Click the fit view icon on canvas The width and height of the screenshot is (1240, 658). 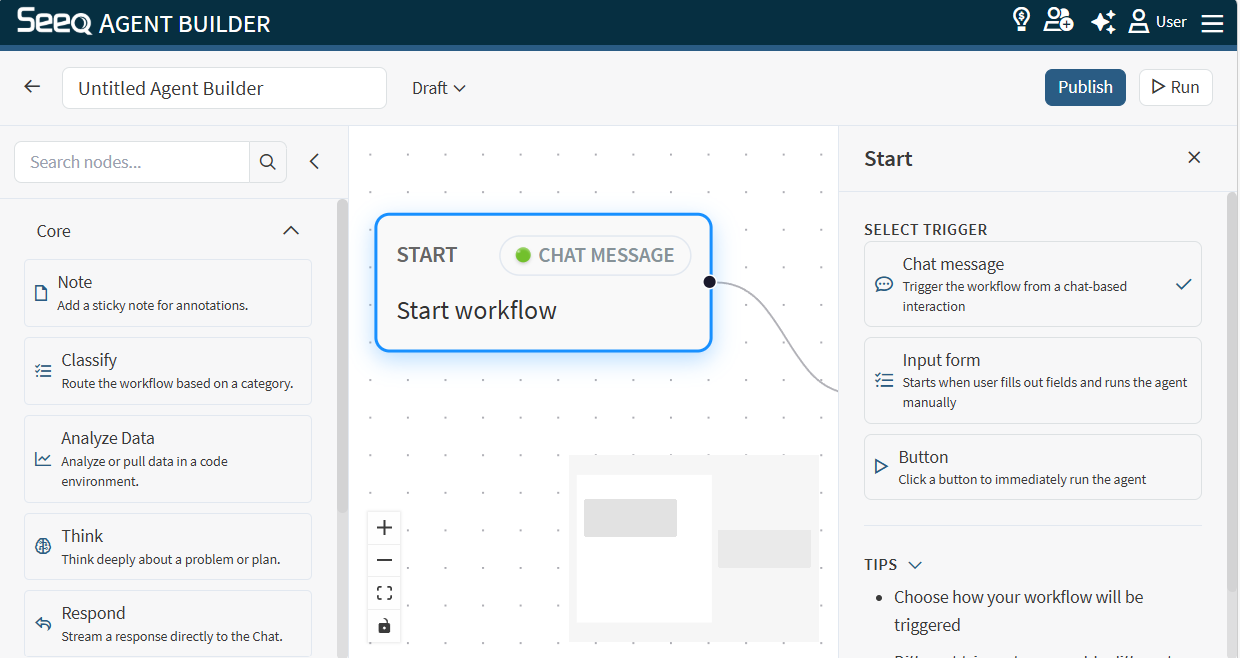[x=384, y=593]
